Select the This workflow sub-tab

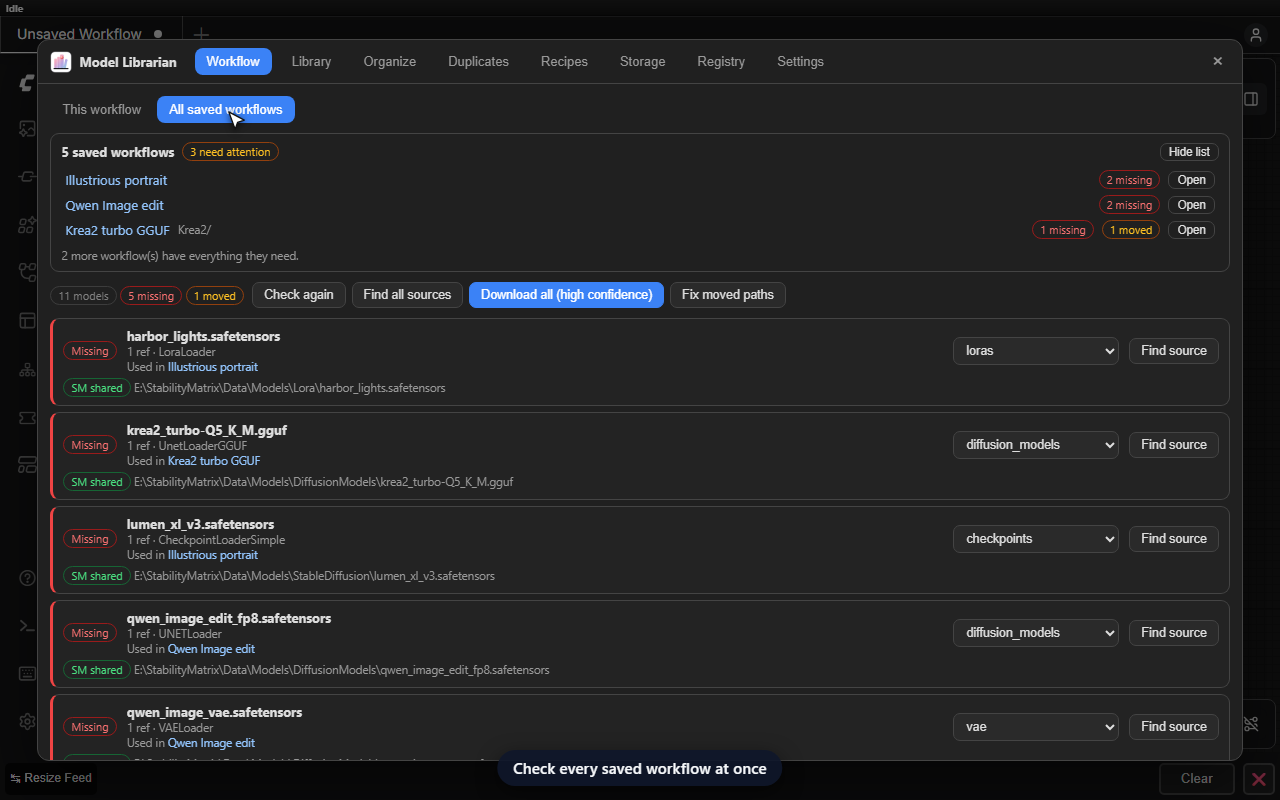102,110
